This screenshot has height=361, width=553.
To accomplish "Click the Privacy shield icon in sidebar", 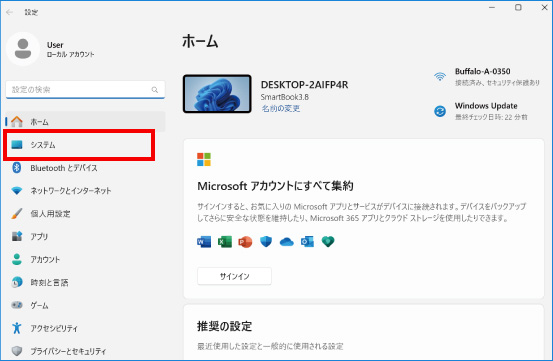I will [x=17, y=351].
